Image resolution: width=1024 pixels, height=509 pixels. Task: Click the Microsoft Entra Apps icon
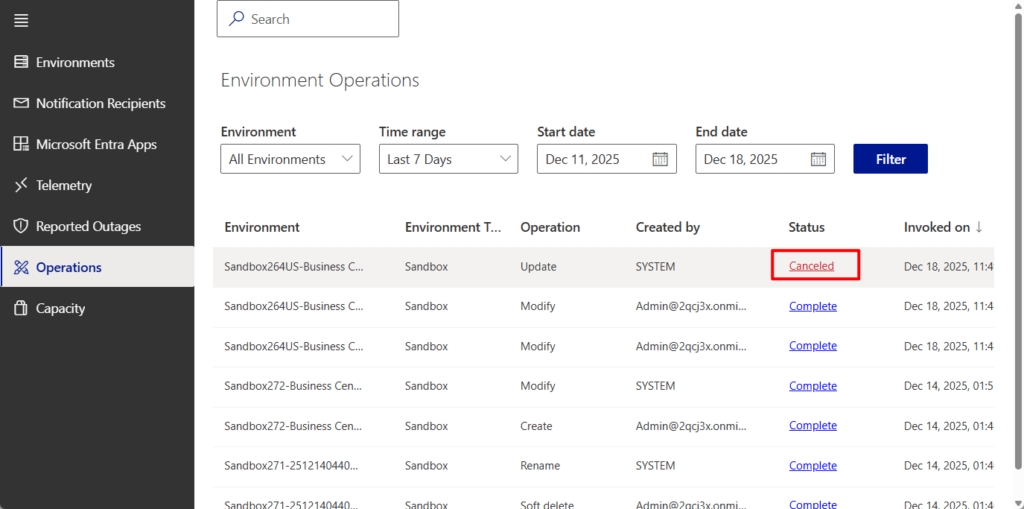[x=21, y=144]
